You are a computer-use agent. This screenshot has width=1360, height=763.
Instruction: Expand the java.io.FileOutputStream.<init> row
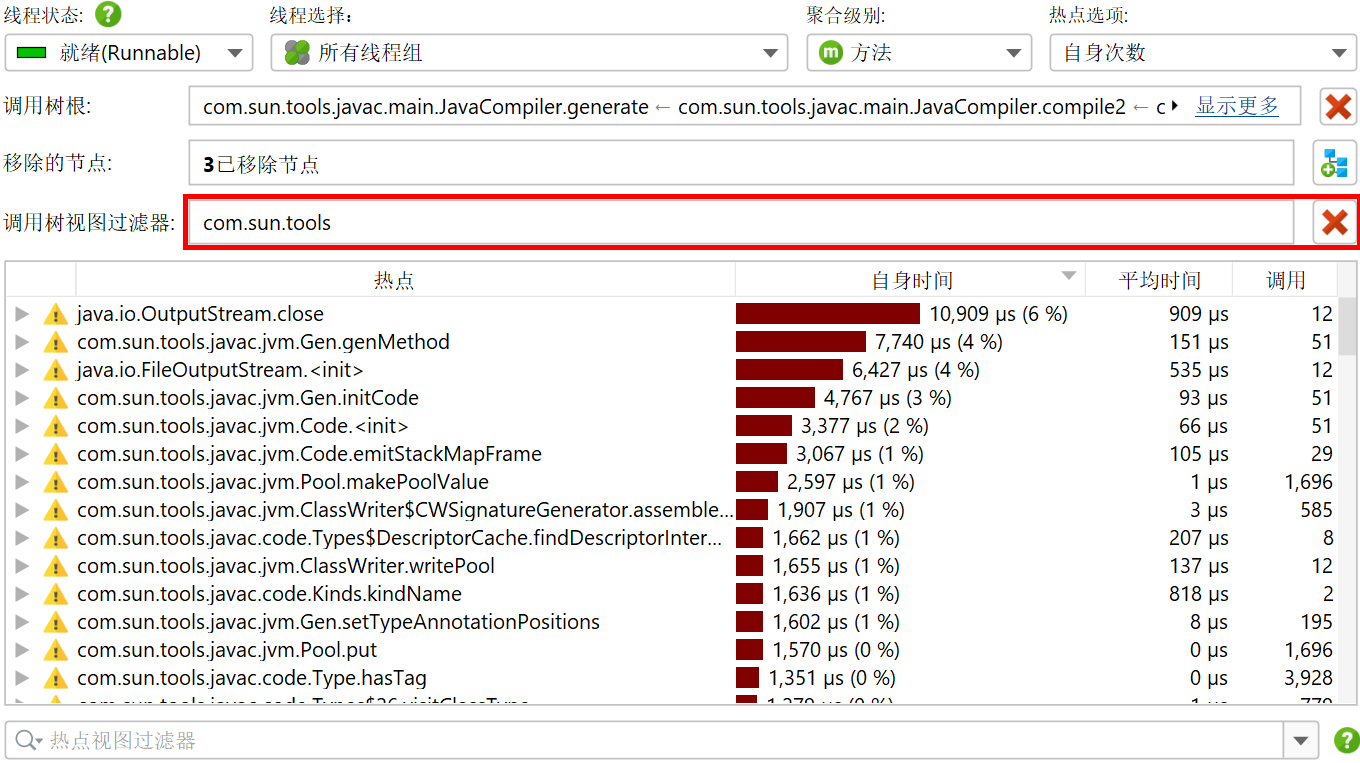[22, 370]
